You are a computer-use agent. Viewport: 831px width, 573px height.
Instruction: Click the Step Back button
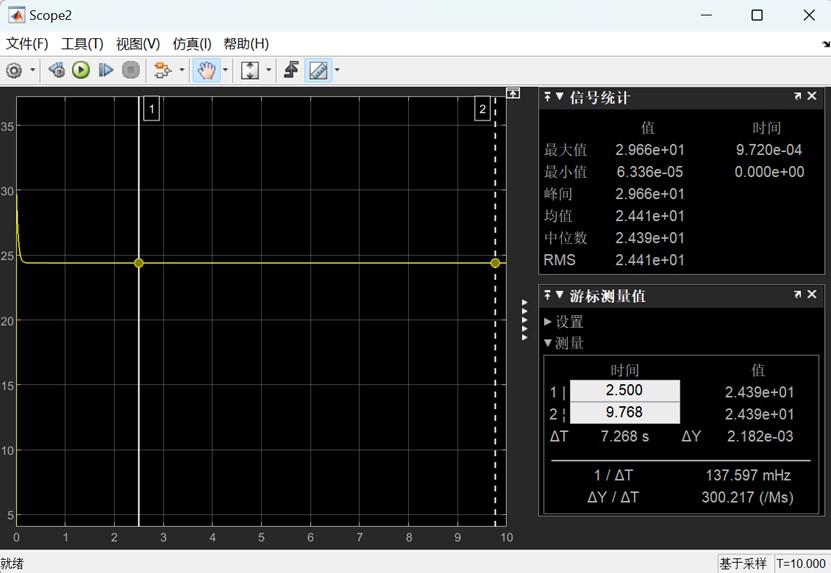tap(57, 70)
